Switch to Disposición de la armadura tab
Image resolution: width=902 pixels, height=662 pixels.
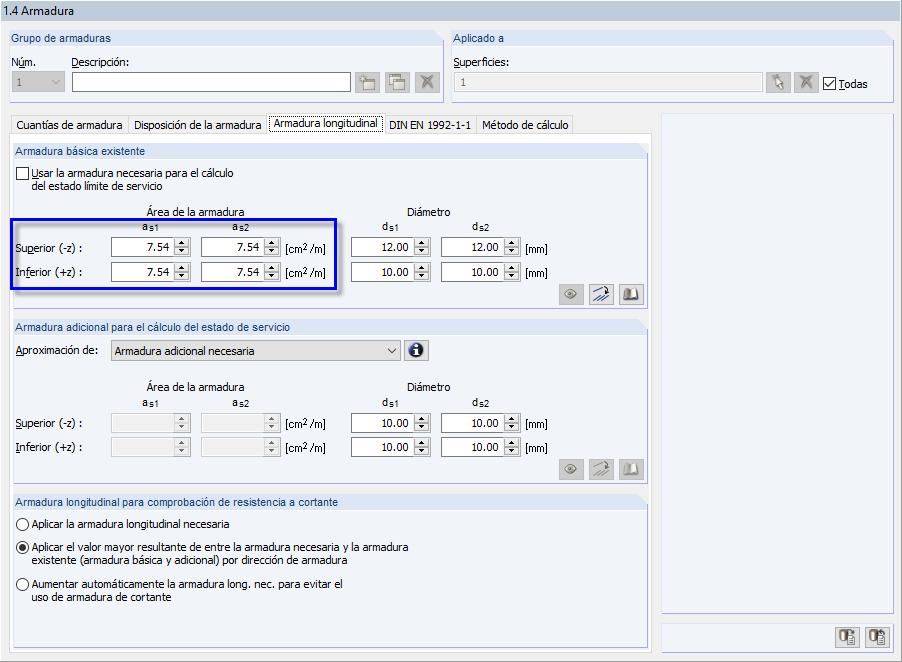[198, 125]
